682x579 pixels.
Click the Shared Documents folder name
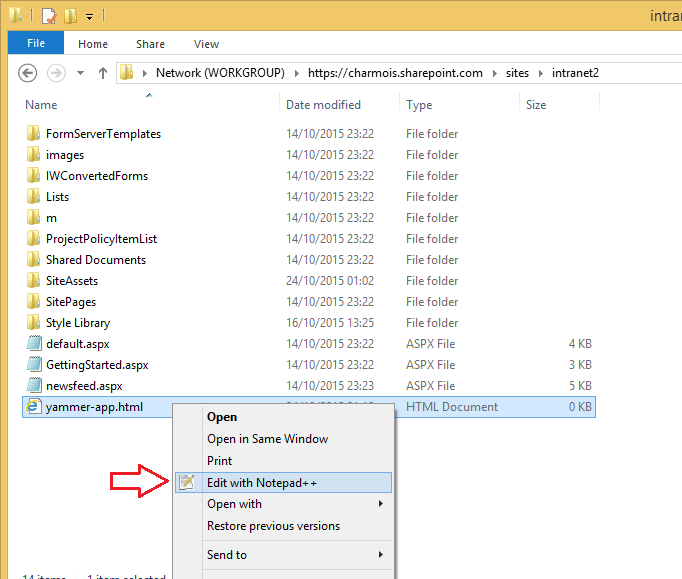[96, 260]
